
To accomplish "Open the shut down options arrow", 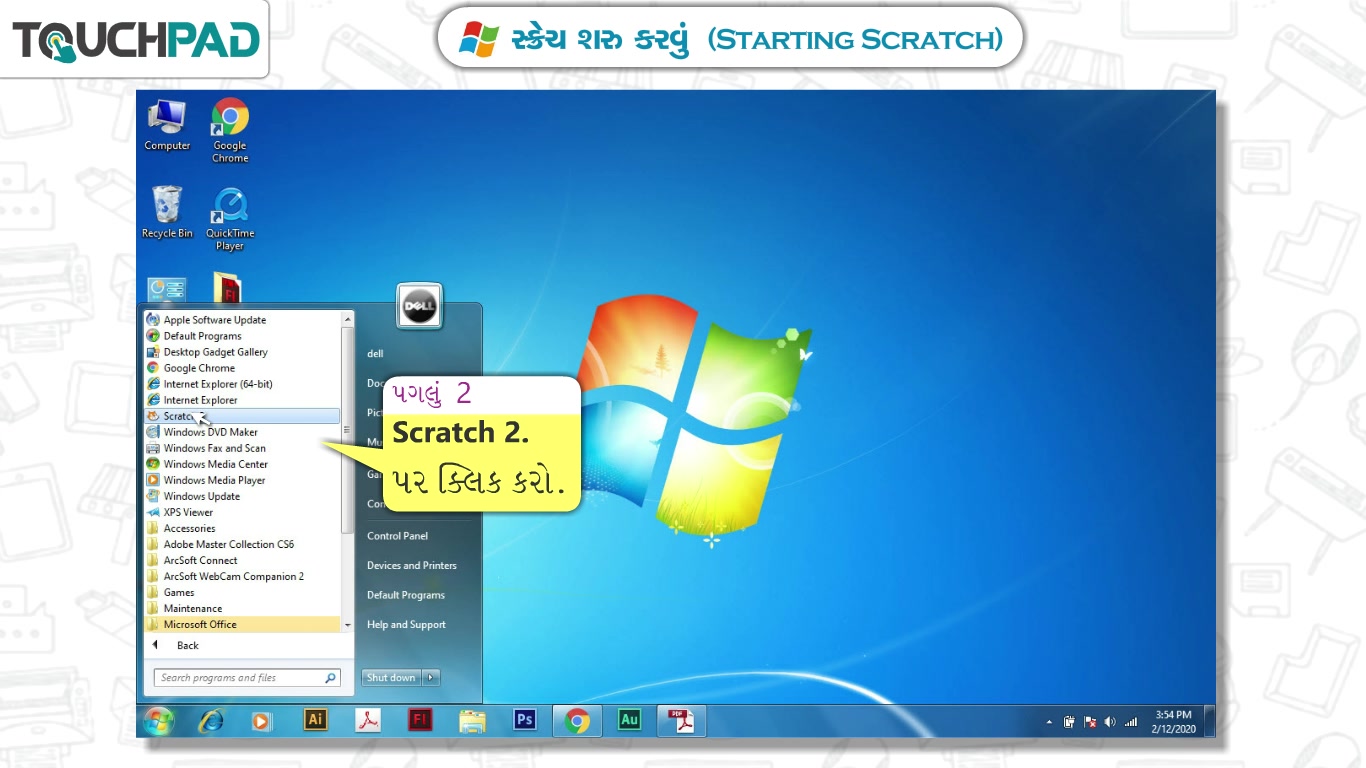I will [x=431, y=678].
